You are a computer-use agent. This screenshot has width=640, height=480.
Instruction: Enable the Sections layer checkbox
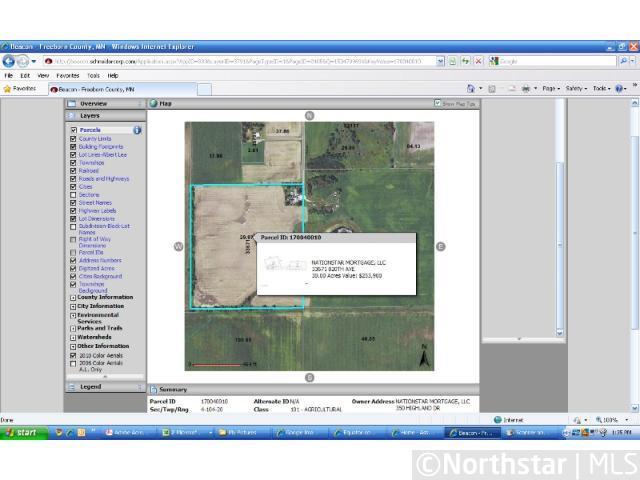(x=73, y=195)
